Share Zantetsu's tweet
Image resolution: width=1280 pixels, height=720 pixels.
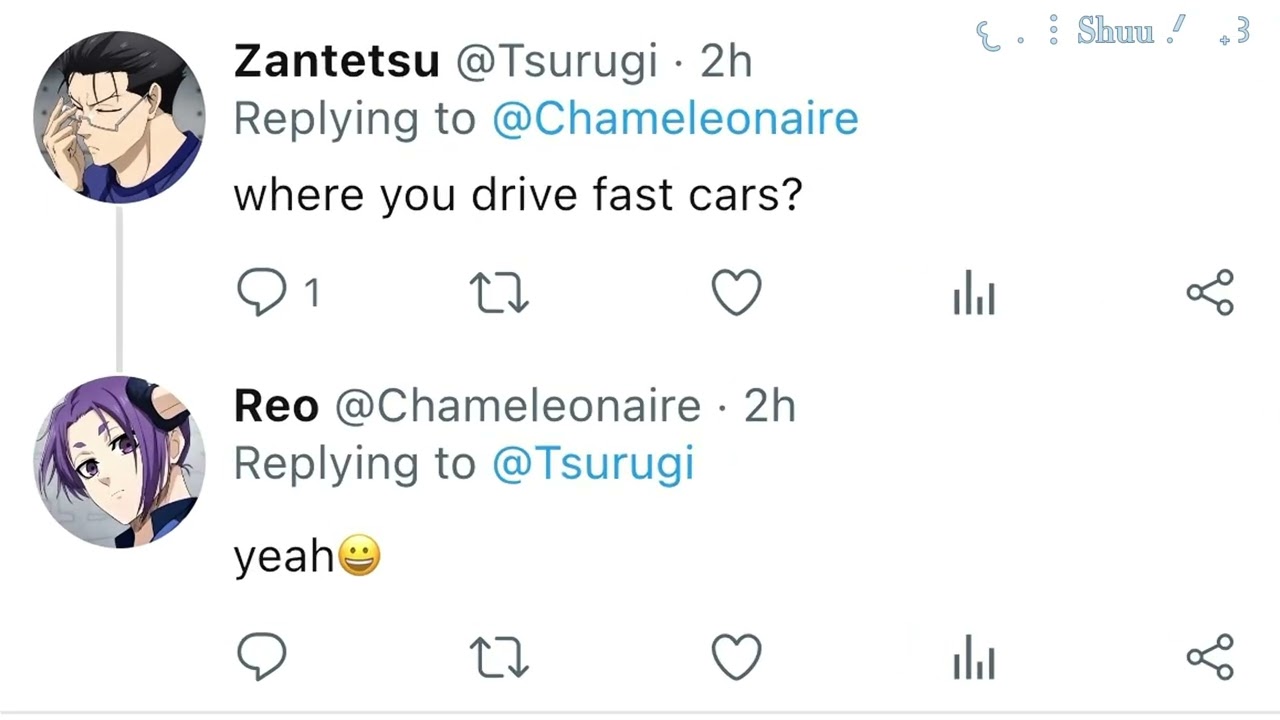point(1210,293)
